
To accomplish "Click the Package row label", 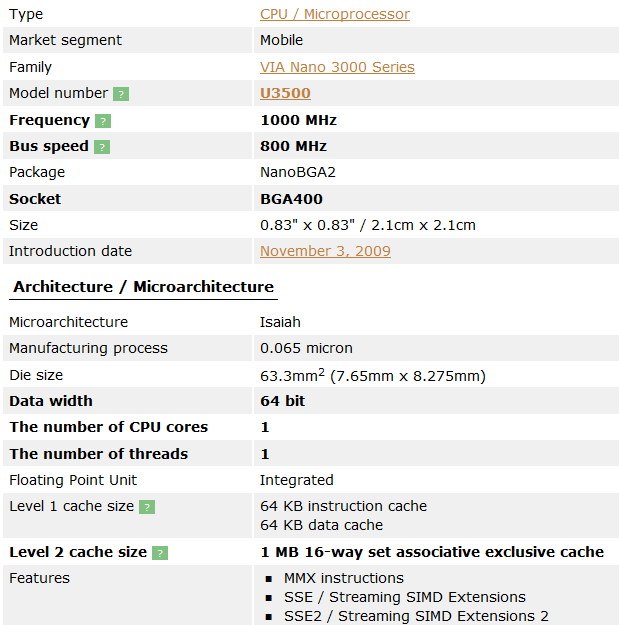I will [37, 173].
